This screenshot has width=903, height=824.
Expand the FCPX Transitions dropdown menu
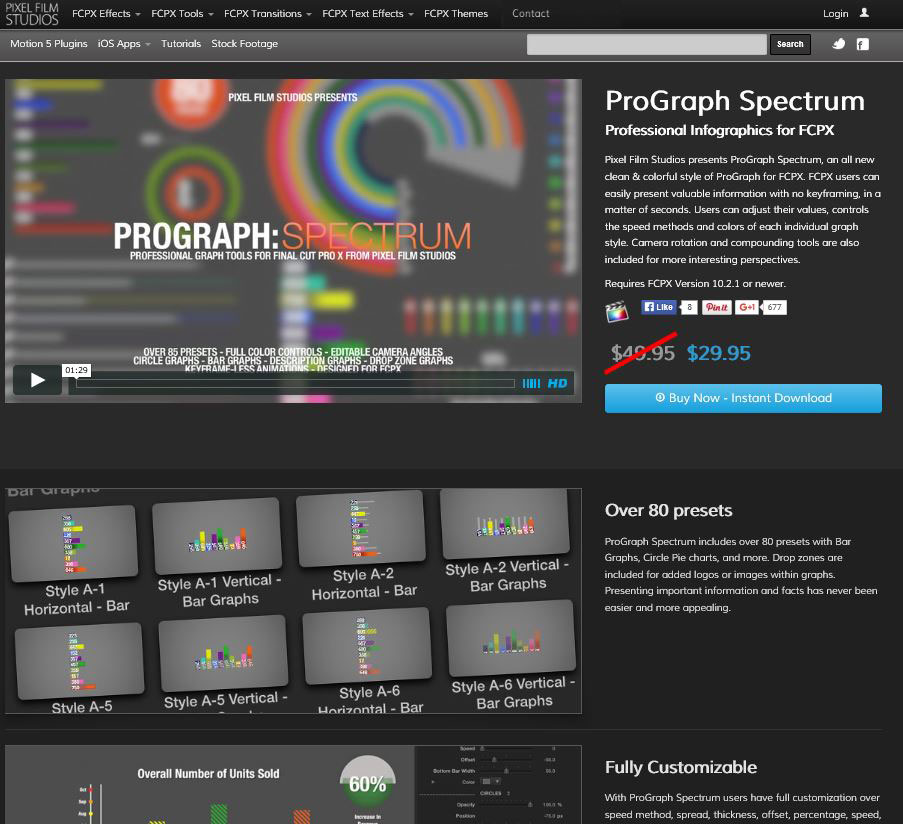[268, 14]
